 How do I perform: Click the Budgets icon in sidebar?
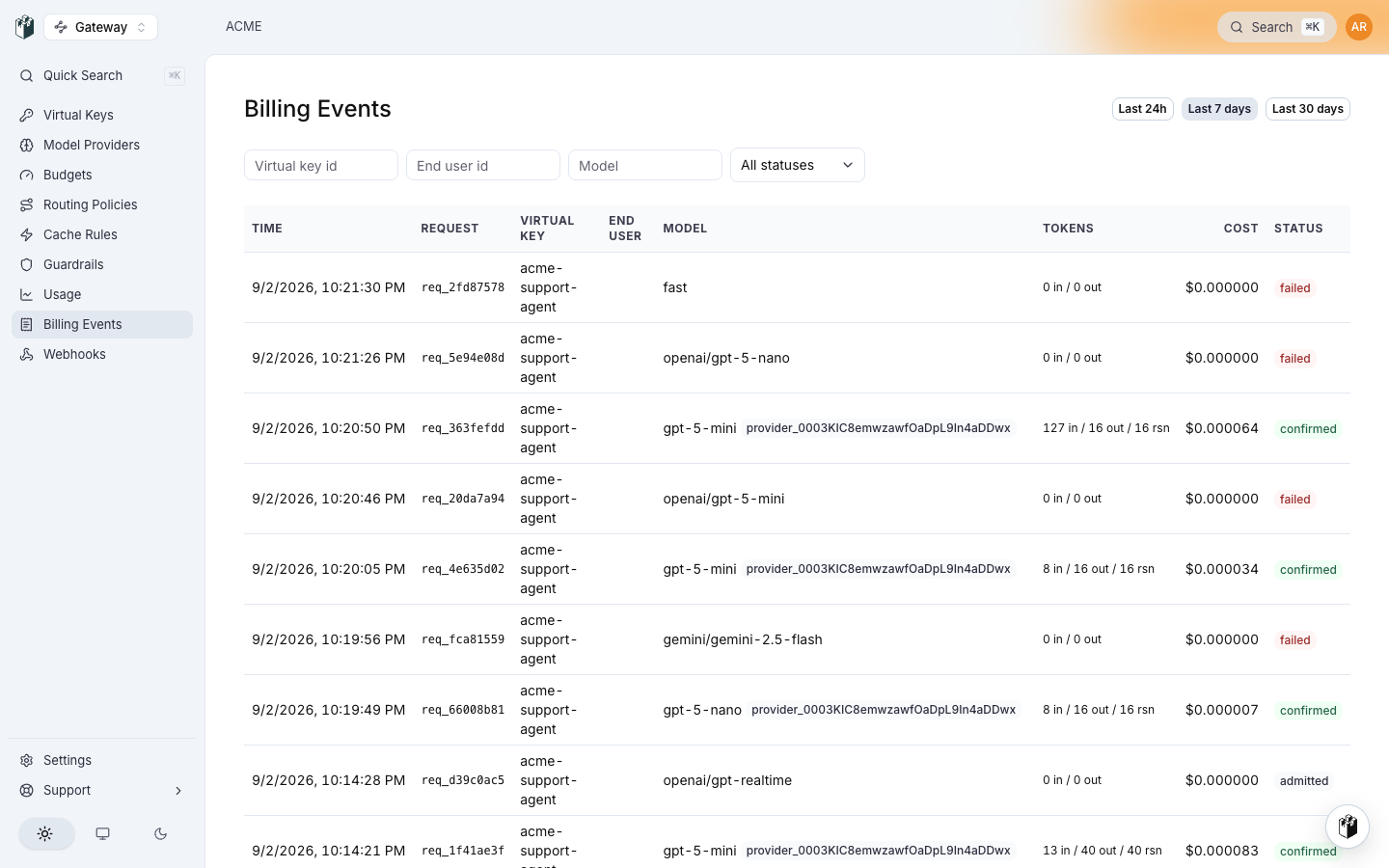(27, 175)
